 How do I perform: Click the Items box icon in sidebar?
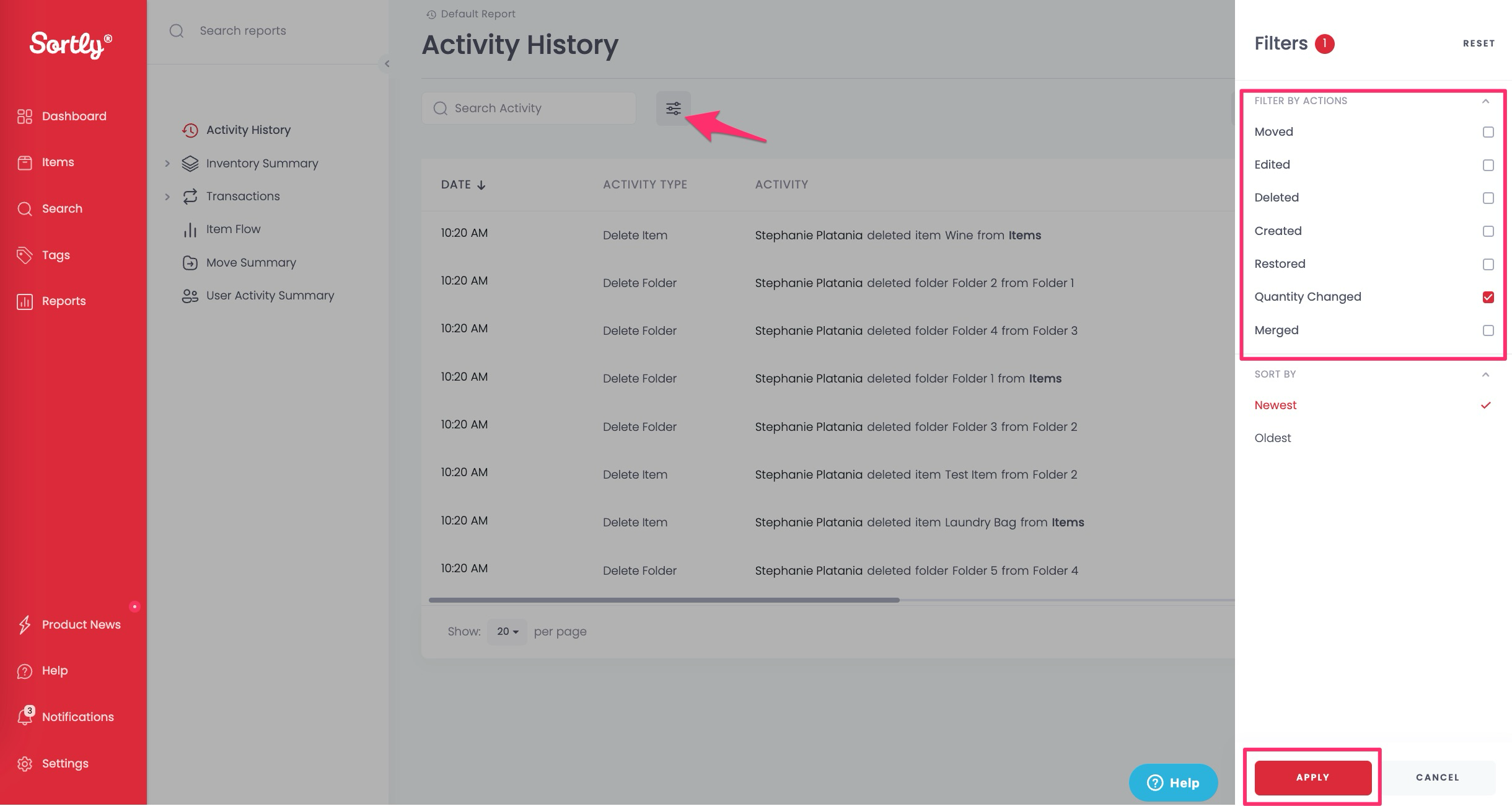pyautogui.click(x=25, y=162)
